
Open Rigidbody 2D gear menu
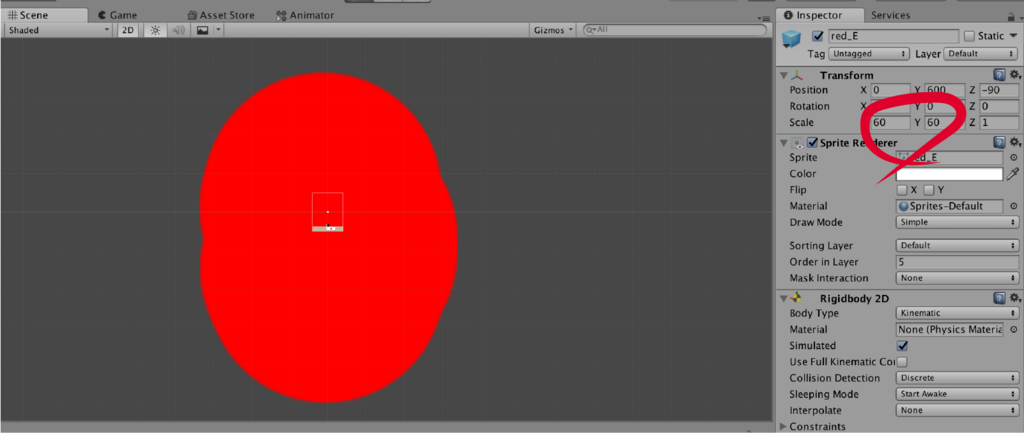coord(1015,298)
